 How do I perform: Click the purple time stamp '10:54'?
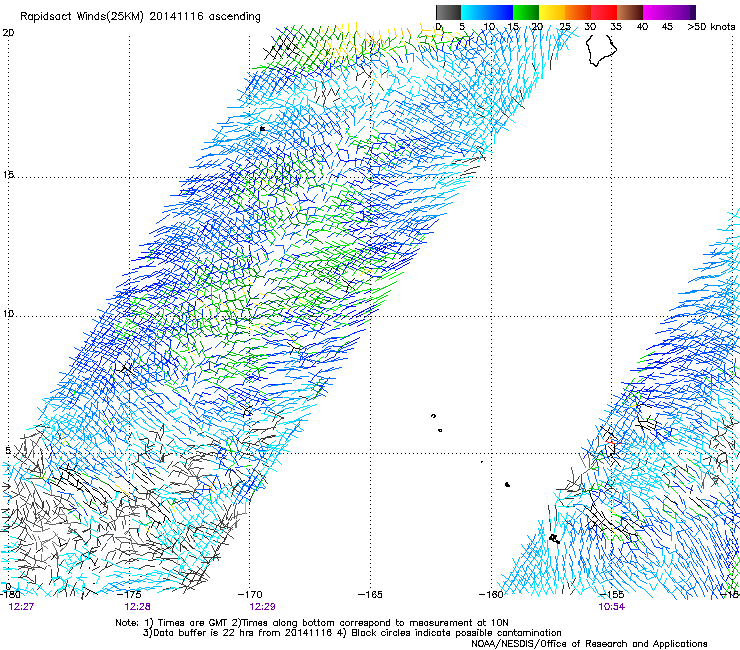point(612,607)
